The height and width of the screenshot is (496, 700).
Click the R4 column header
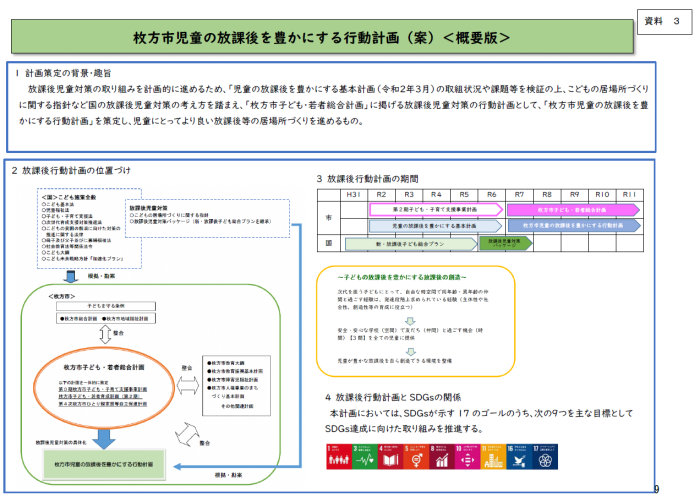pyautogui.click(x=436, y=195)
